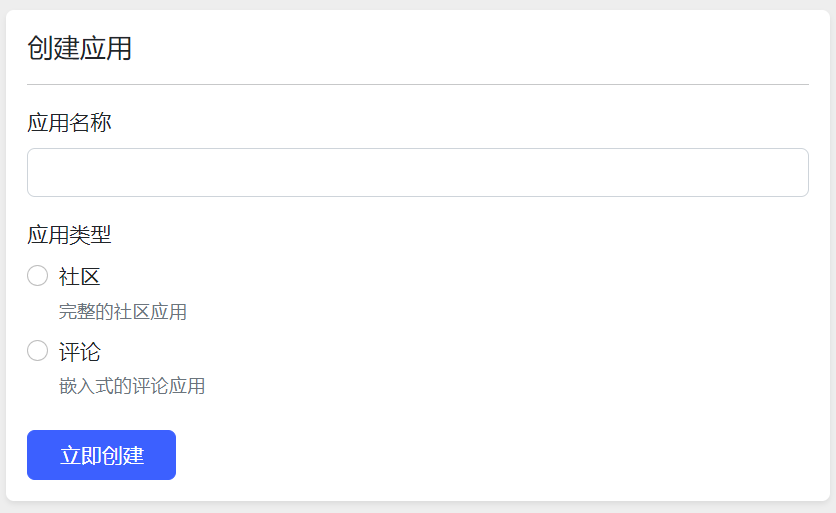Click the 应用类型 section label
Viewport: 836px width, 513px height.
pyautogui.click(x=69, y=235)
